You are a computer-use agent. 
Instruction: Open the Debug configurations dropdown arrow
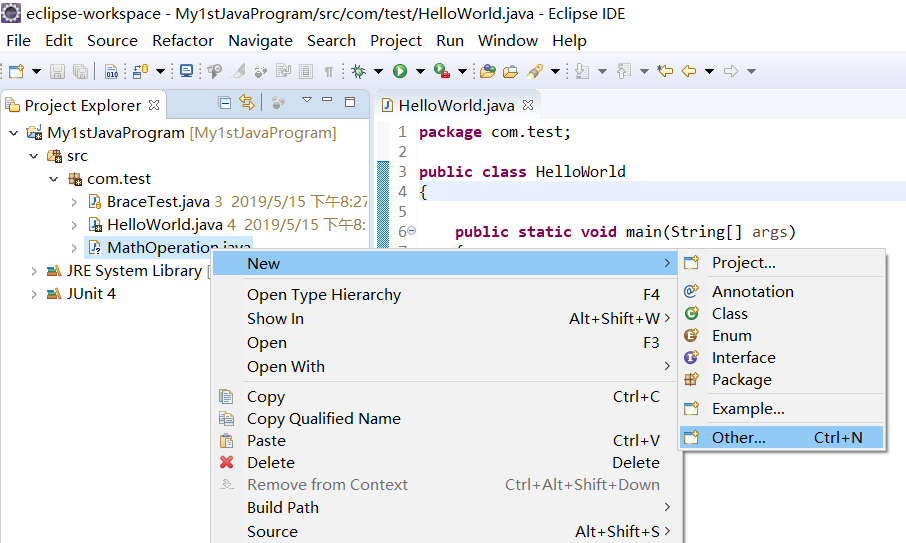[378, 72]
